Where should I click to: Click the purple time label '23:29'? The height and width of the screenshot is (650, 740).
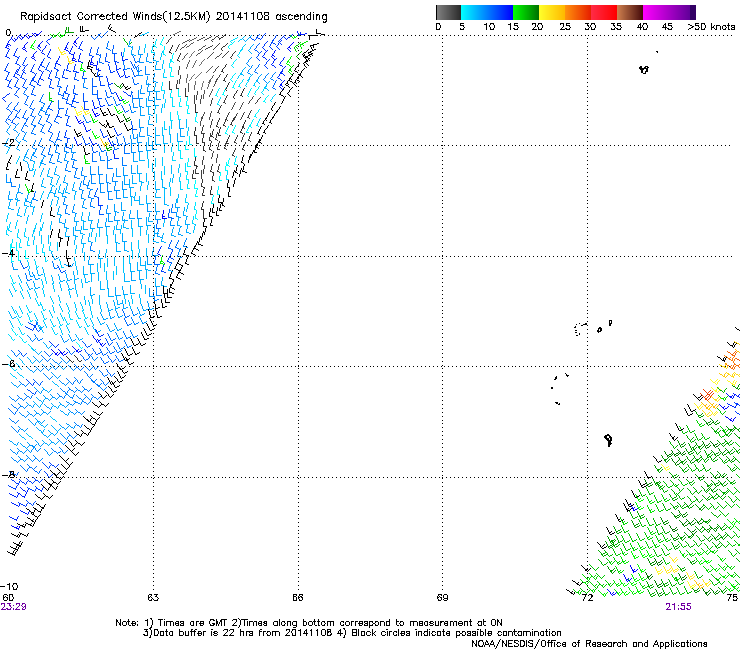[x=13, y=607]
